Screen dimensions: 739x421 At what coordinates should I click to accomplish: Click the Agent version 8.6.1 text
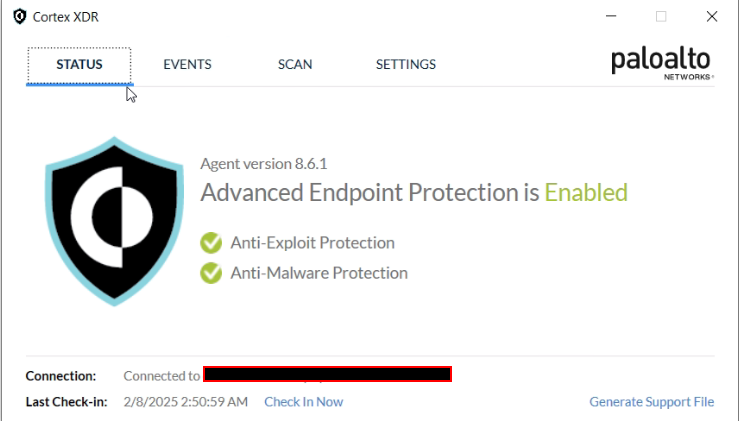[263, 164]
